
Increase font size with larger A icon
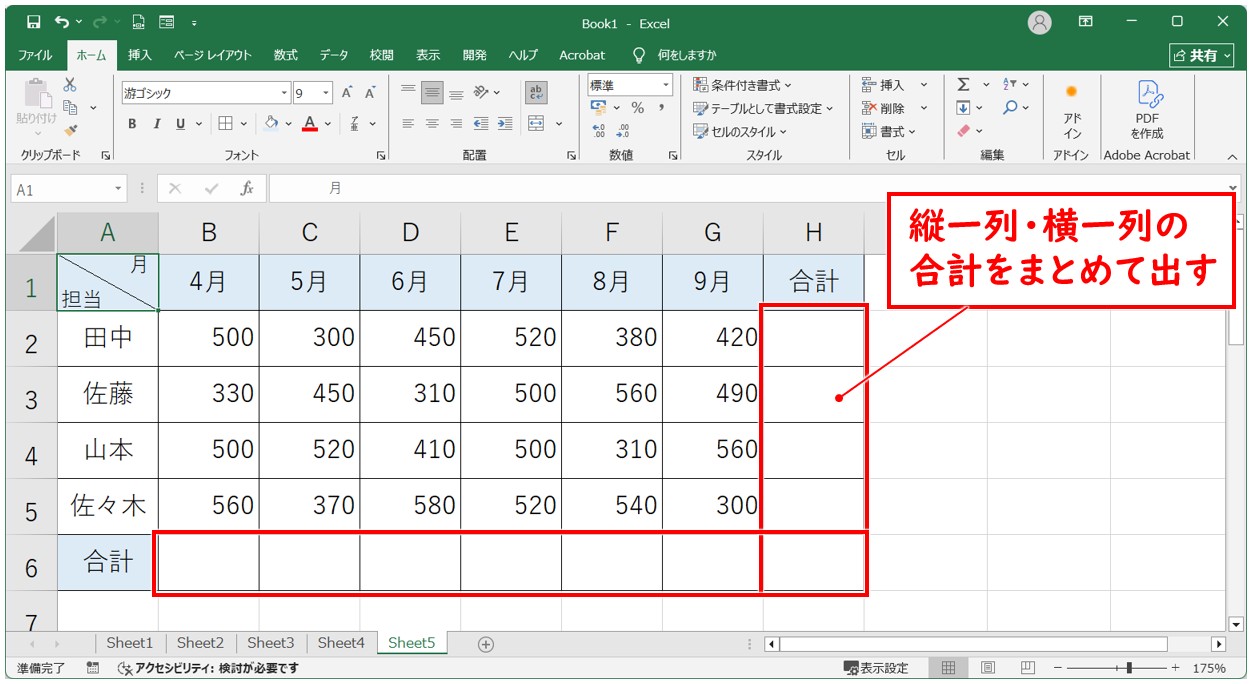[347, 93]
